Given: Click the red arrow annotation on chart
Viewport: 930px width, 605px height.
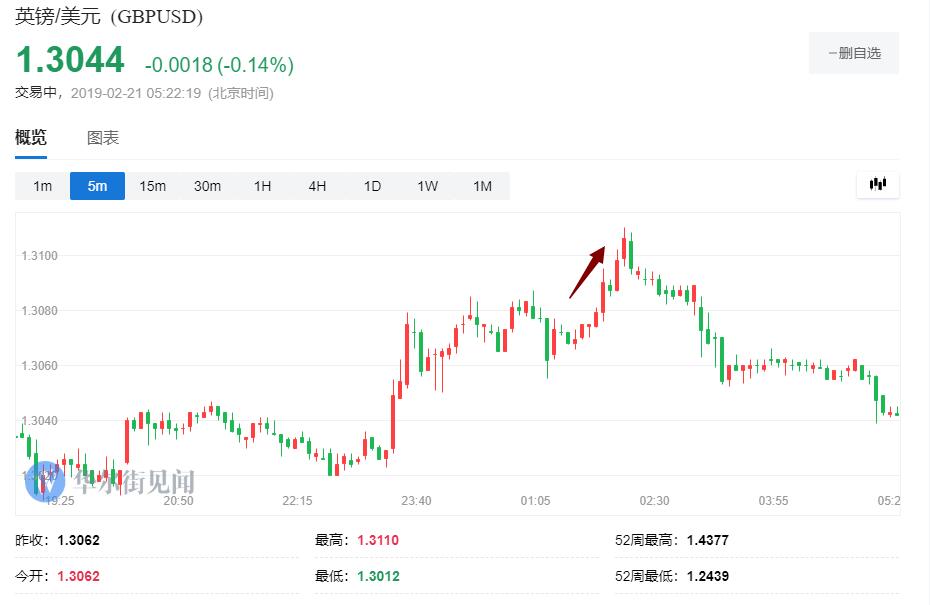Looking at the screenshot, I should coord(588,271).
